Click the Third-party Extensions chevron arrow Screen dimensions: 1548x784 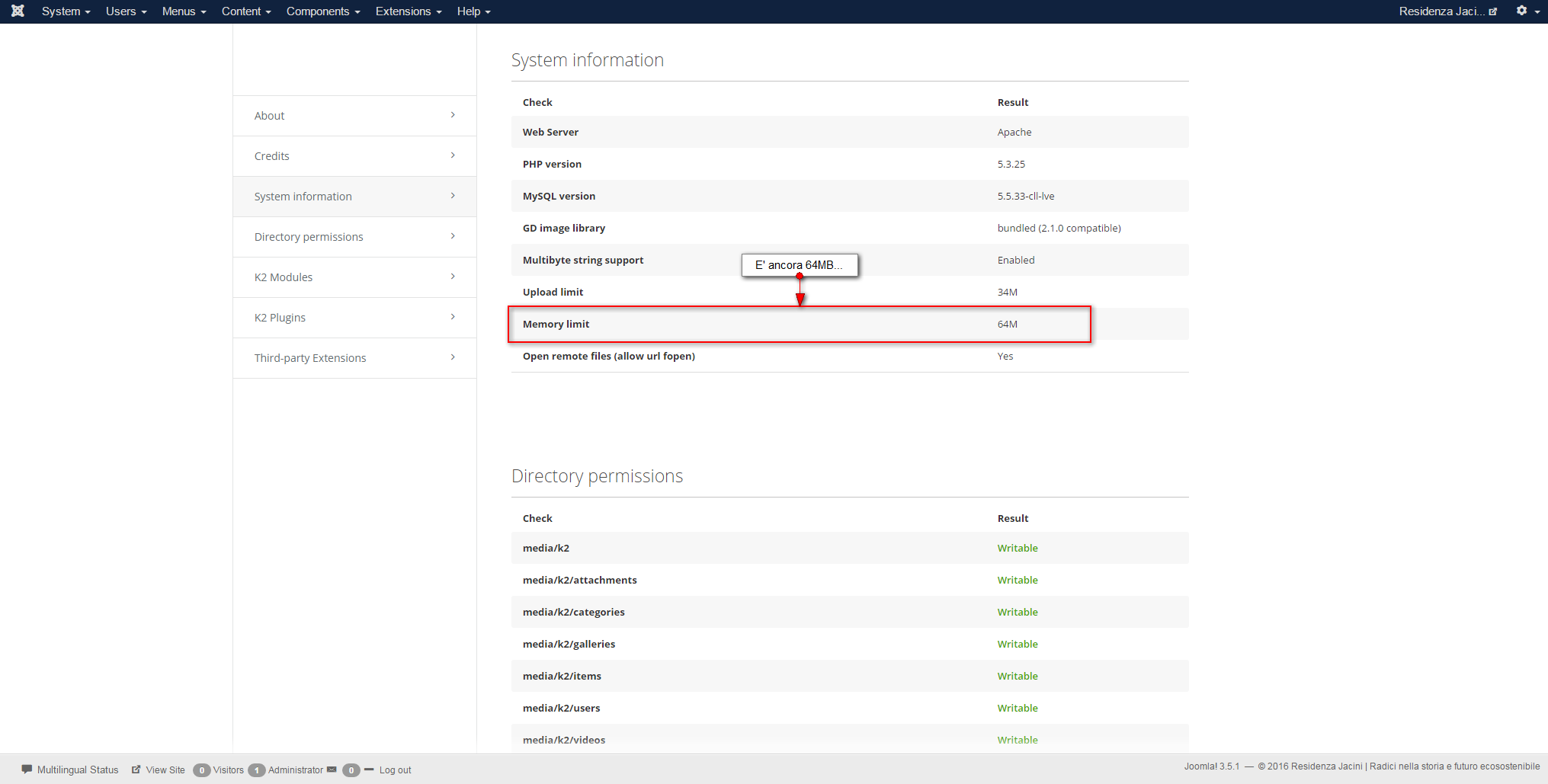(x=453, y=357)
